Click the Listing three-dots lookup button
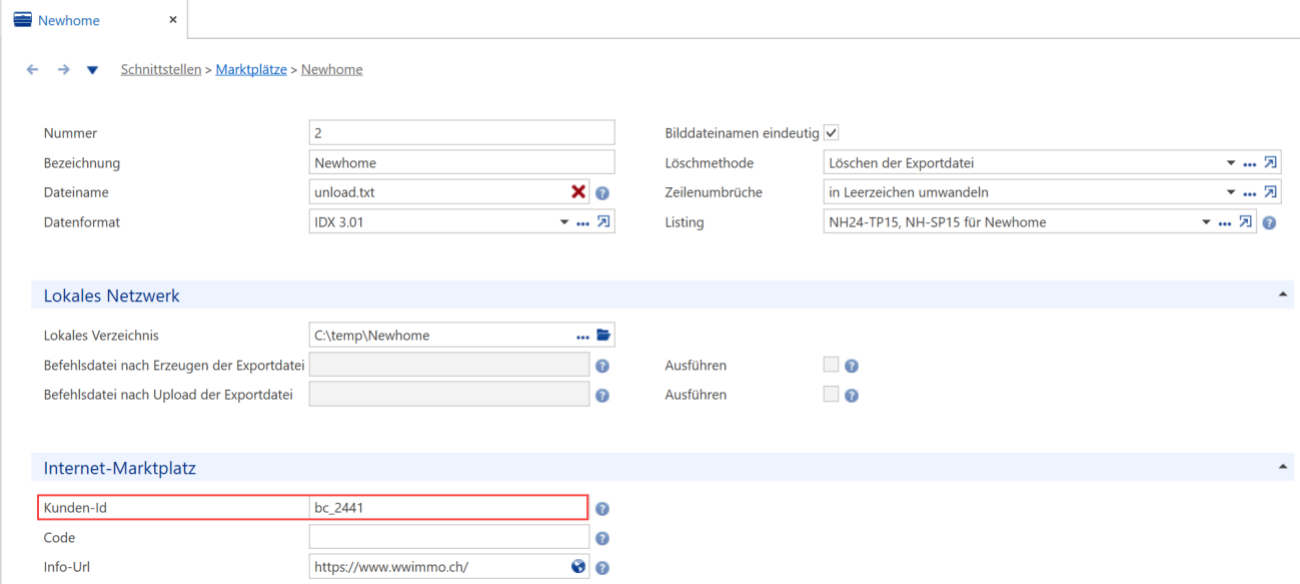The height and width of the screenshot is (584, 1300). [x=1225, y=223]
